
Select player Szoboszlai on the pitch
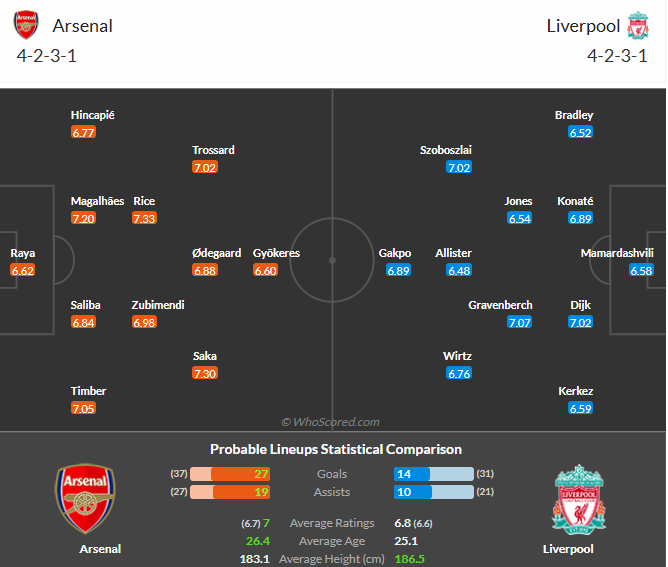point(446,150)
